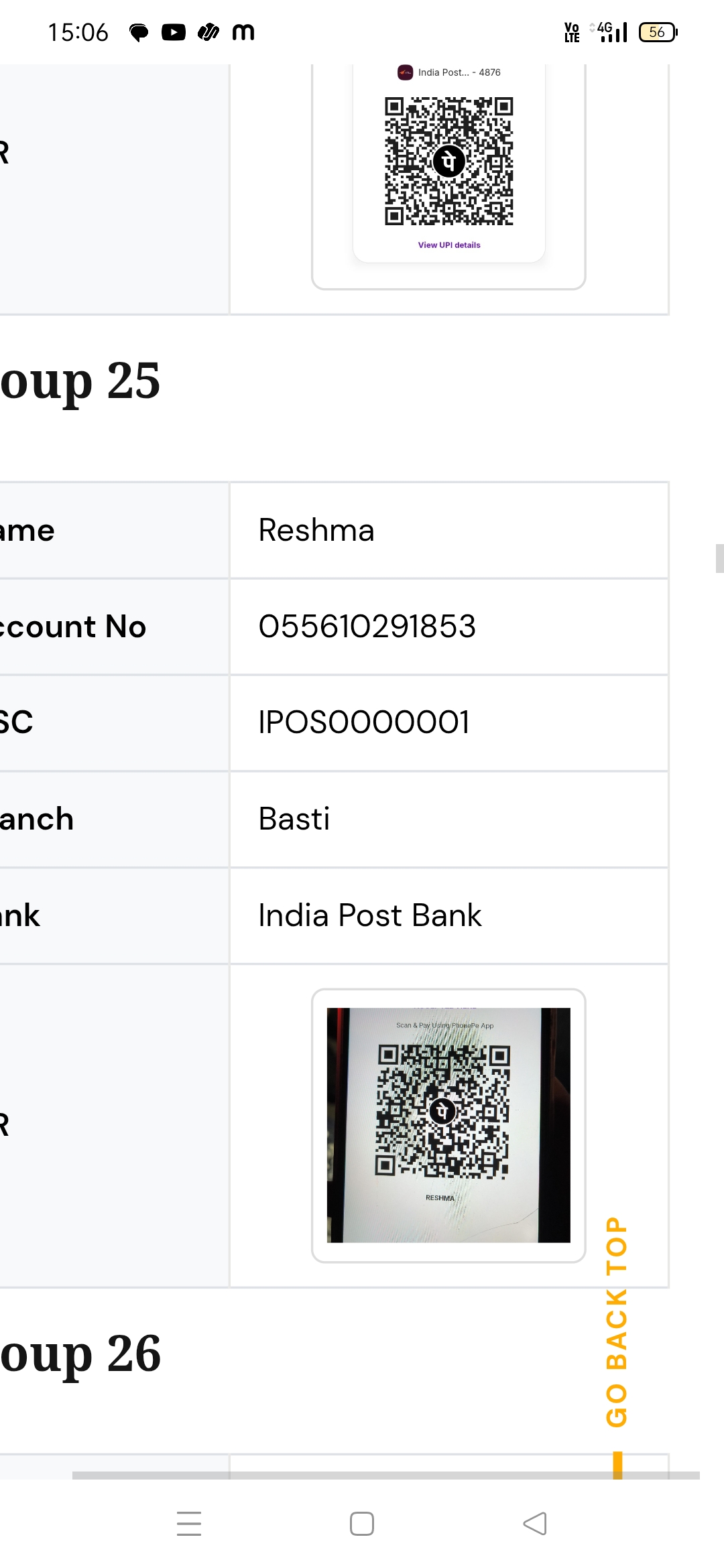724x1568 pixels.
Task: Open the recent apps menu icon
Action: [x=189, y=1523]
